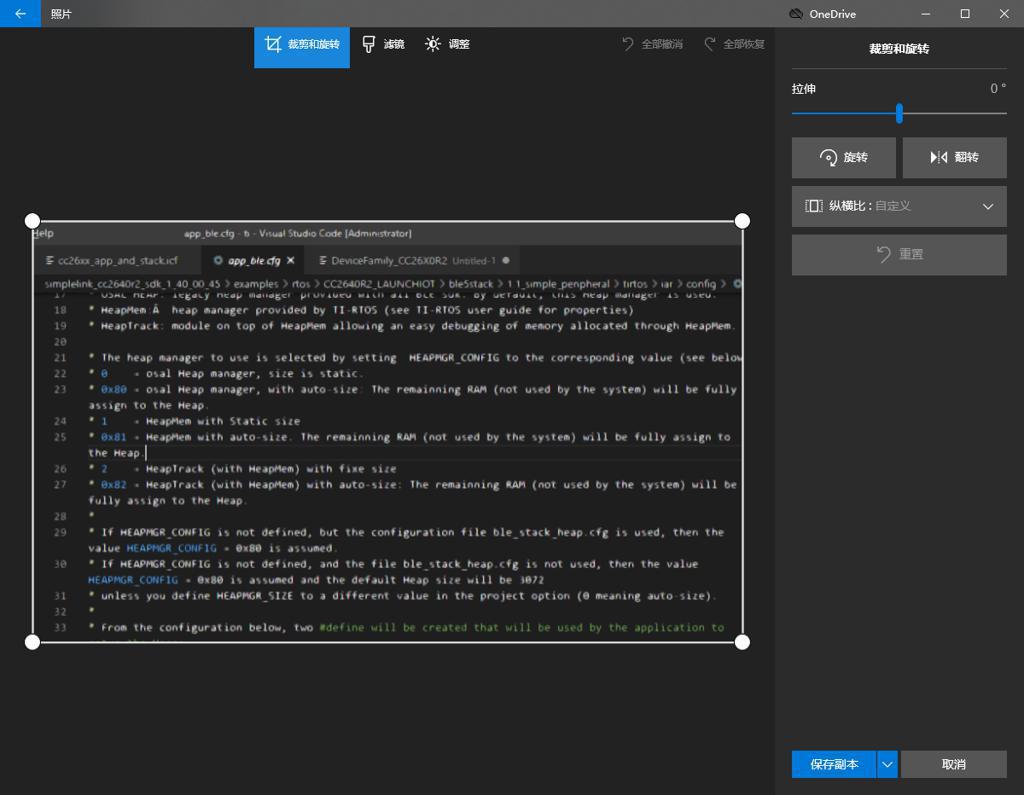This screenshot has height=795, width=1024.
Task: Click the top-right crop handle
Action: click(x=742, y=221)
